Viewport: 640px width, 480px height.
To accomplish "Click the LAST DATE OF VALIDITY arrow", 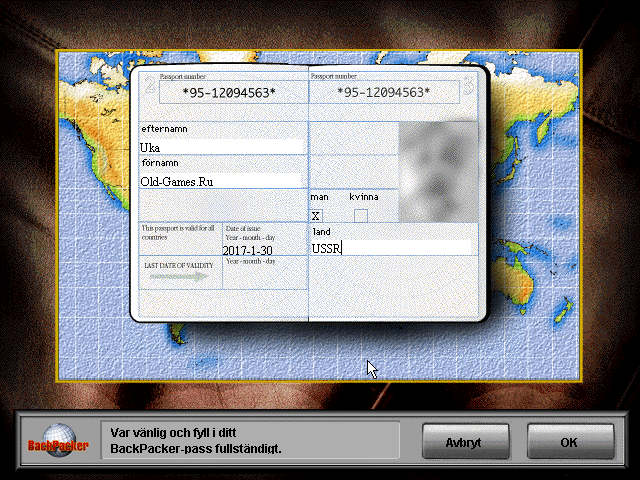I will coord(179,277).
